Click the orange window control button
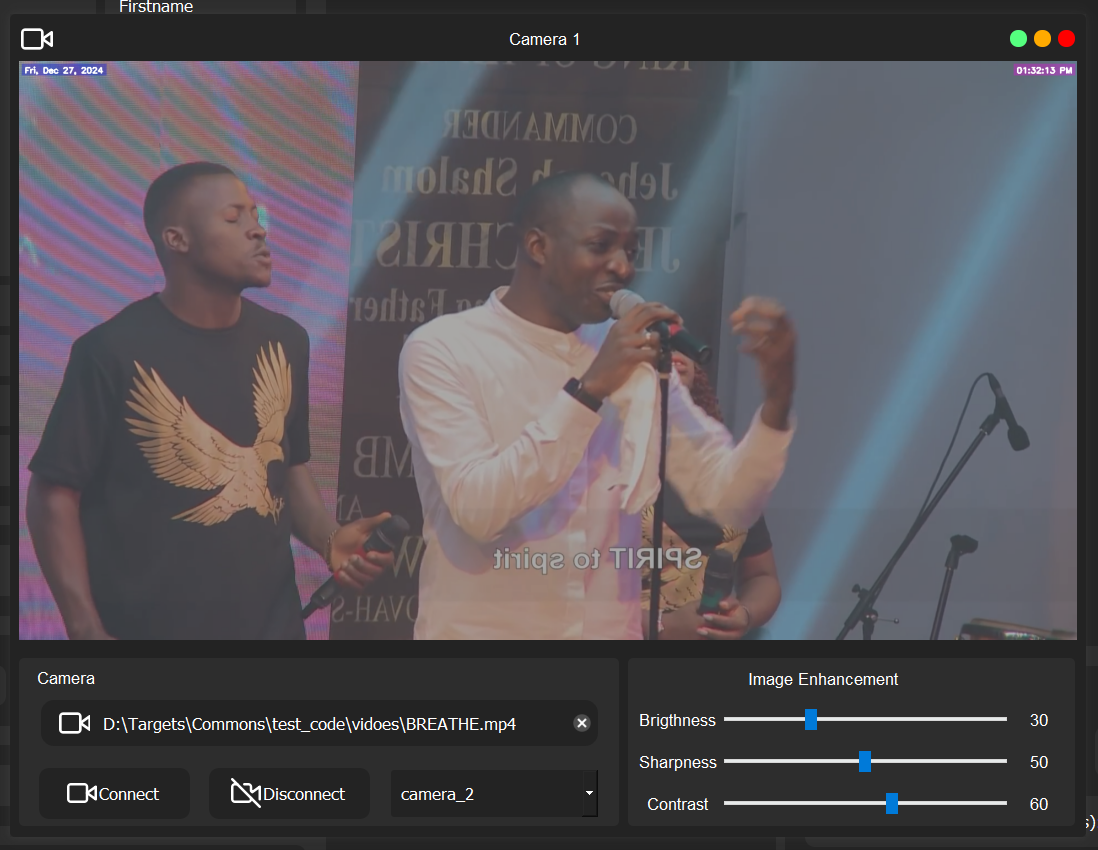Viewport: 1098px width, 850px height. tap(1042, 39)
